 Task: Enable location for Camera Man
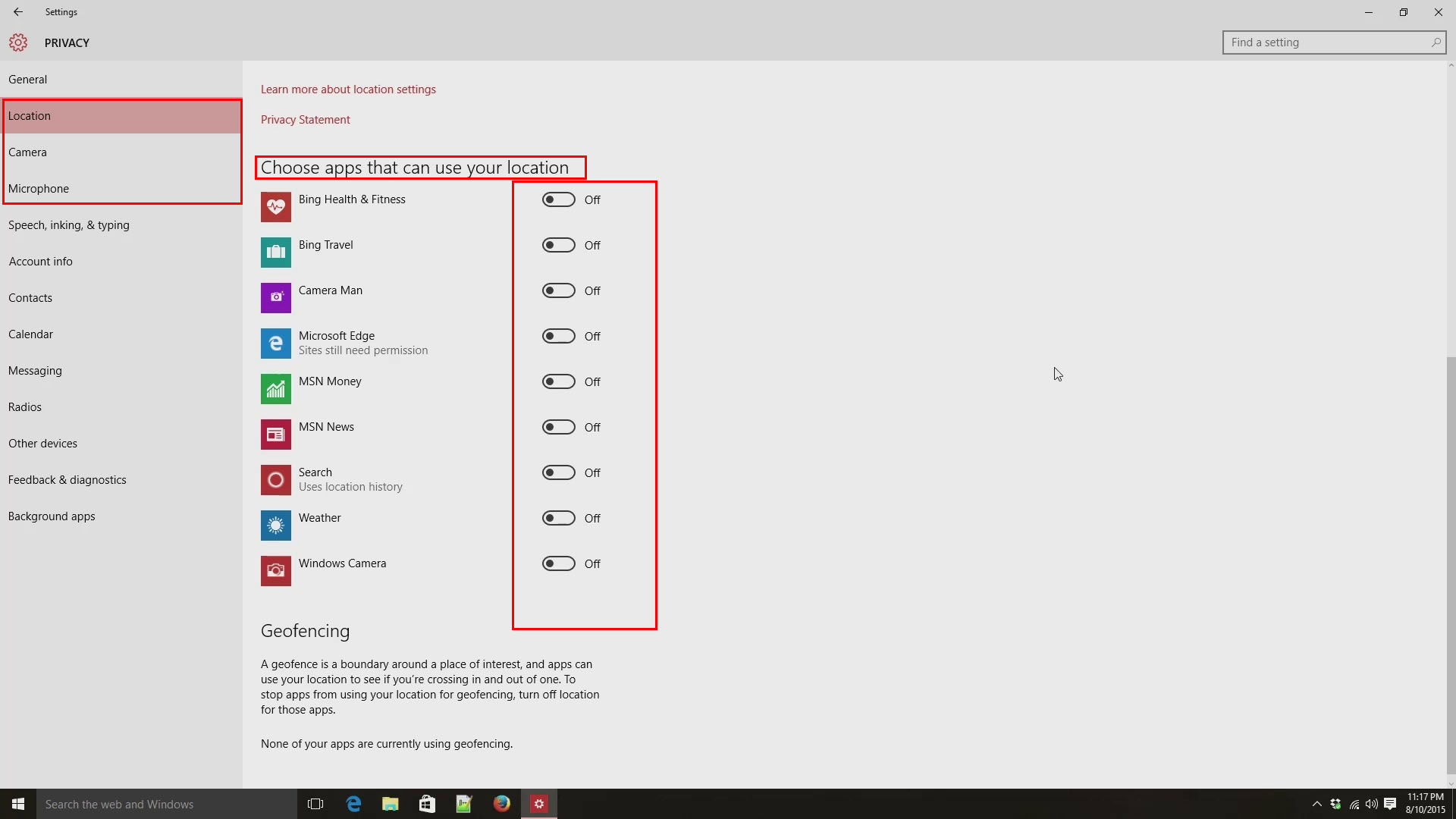[x=559, y=290]
